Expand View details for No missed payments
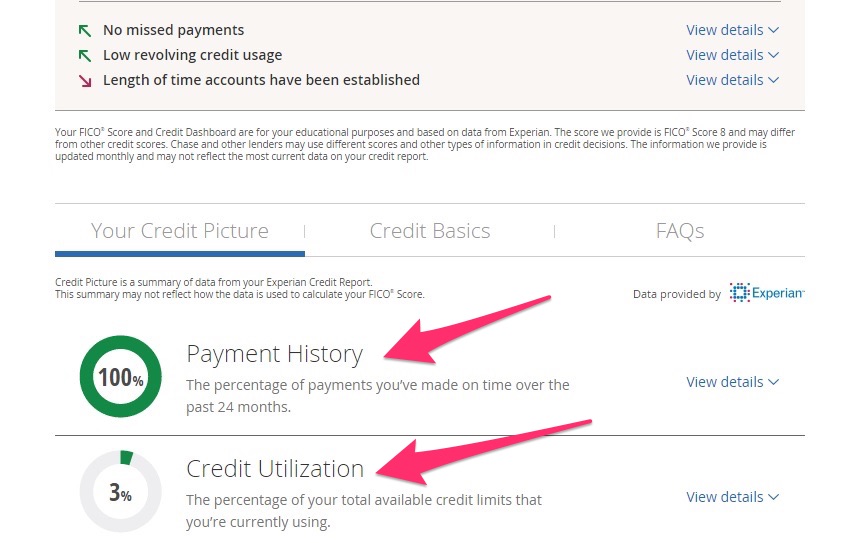 (x=732, y=30)
